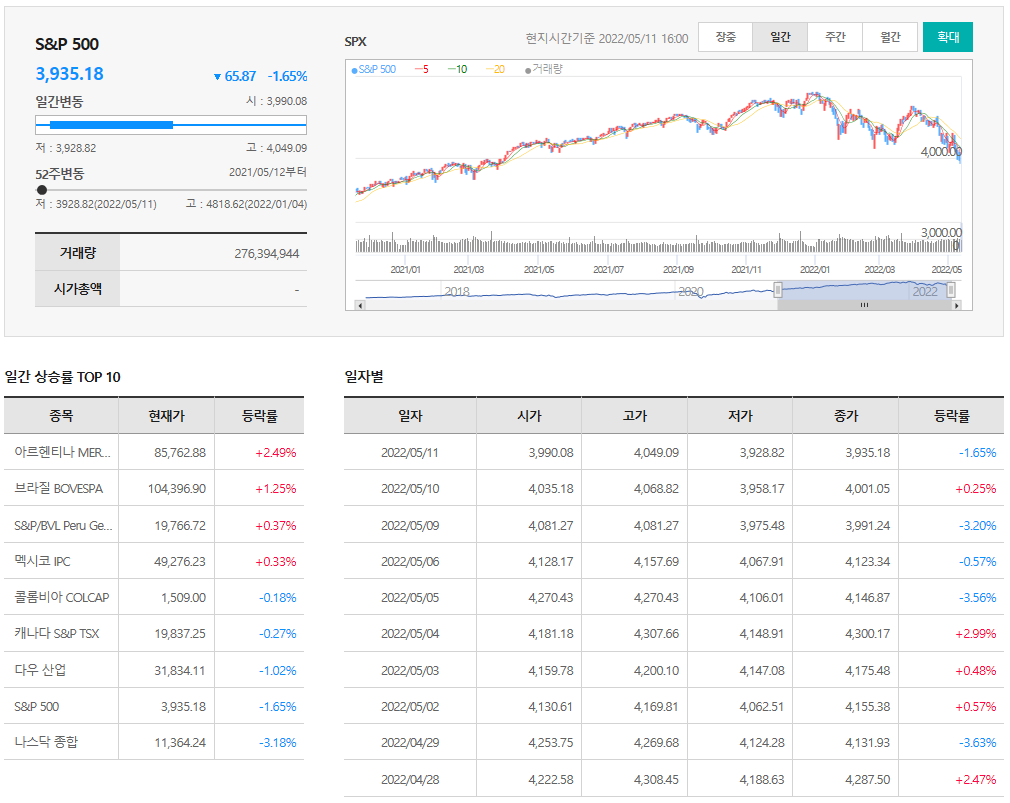Select the 2022/05/11 date cell
This screenshot has height=803, width=1010.
coord(410,452)
